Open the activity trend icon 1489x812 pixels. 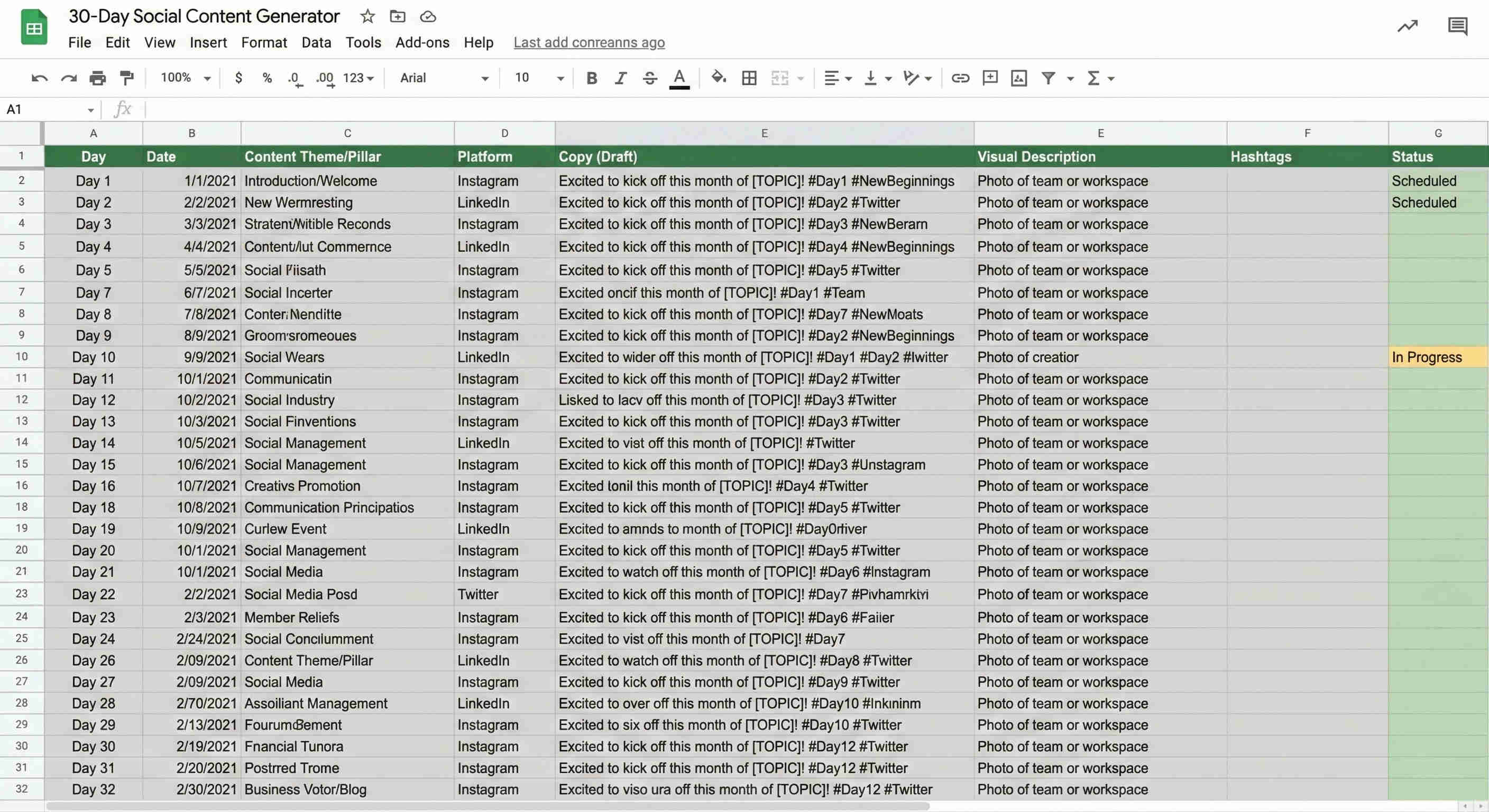pyautogui.click(x=1408, y=26)
